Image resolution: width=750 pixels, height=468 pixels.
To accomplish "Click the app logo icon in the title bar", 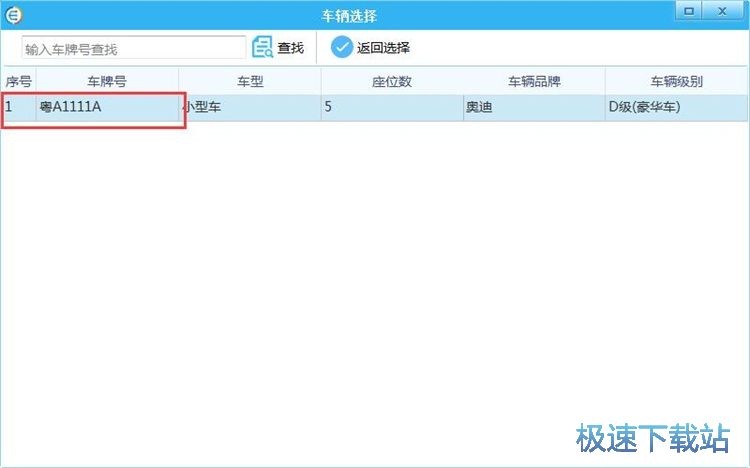I will [13, 15].
